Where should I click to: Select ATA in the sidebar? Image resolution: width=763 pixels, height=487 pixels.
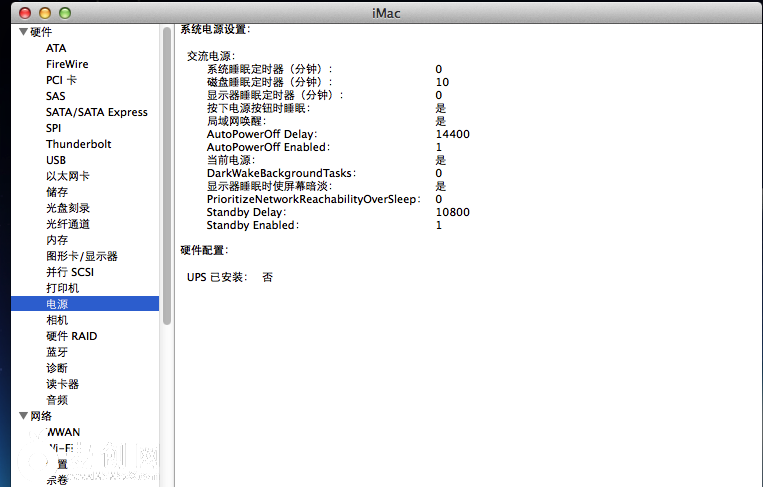point(56,48)
